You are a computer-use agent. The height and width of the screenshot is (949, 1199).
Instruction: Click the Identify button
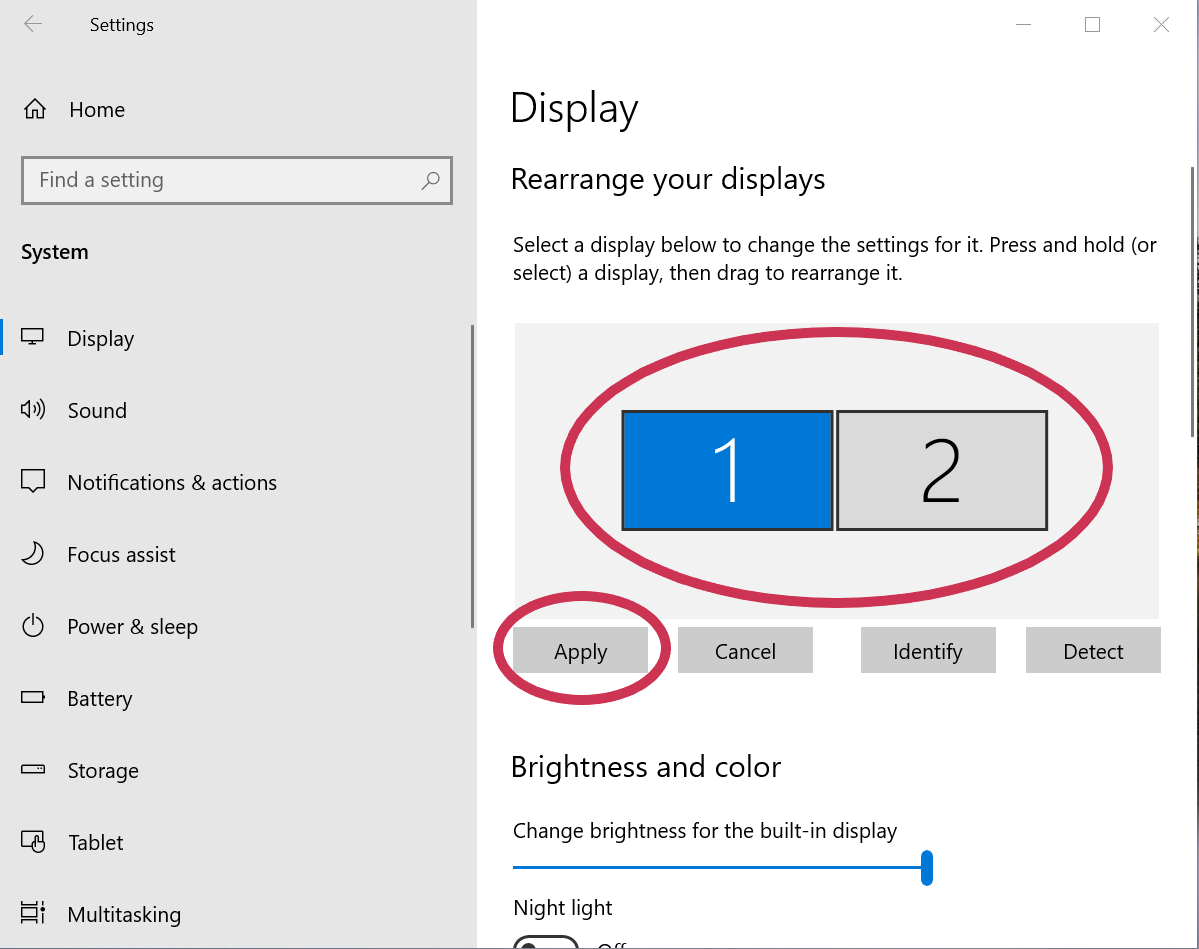point(927,651)
